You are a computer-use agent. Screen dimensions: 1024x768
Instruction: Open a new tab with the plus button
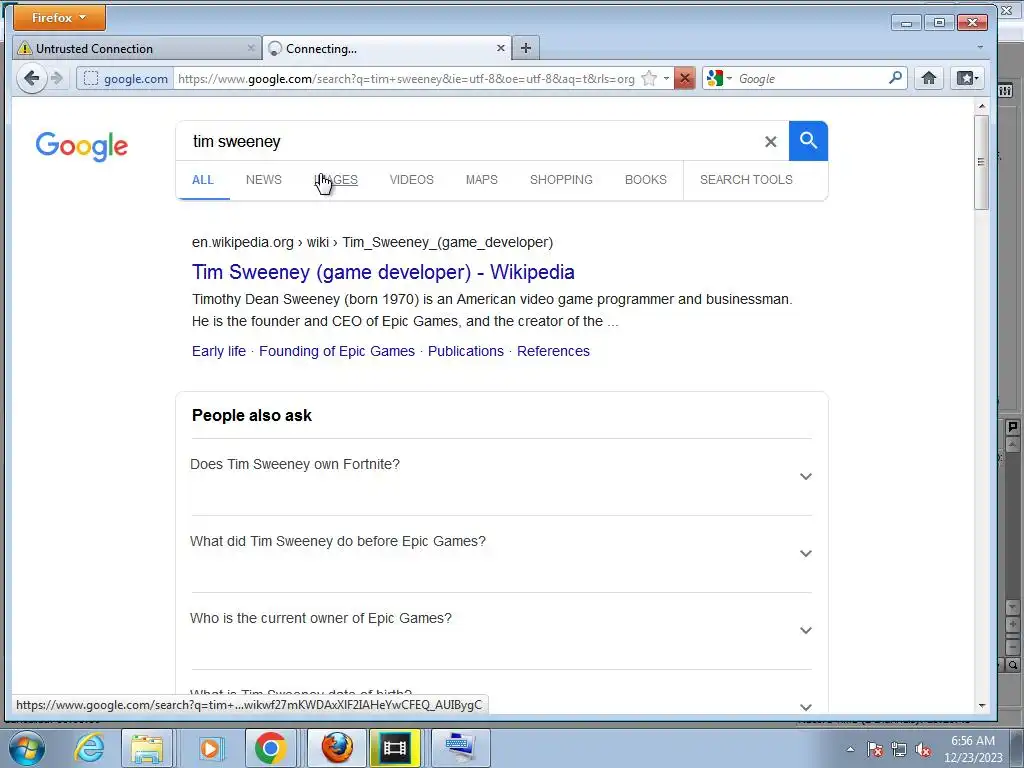[x=526, y=48]
